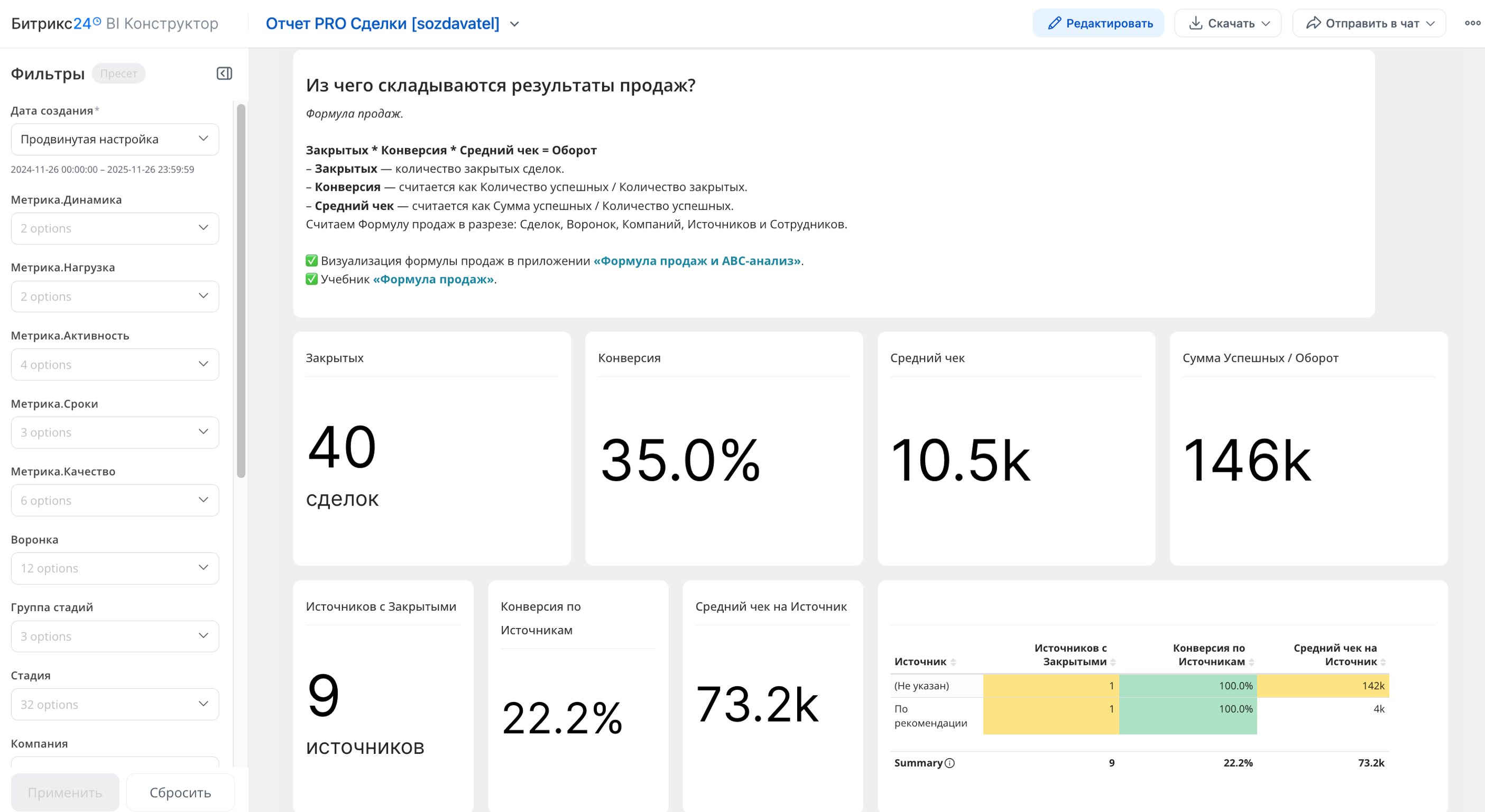Click the three-dots more options icon

pyautogui.click(x=1472, y=23)
